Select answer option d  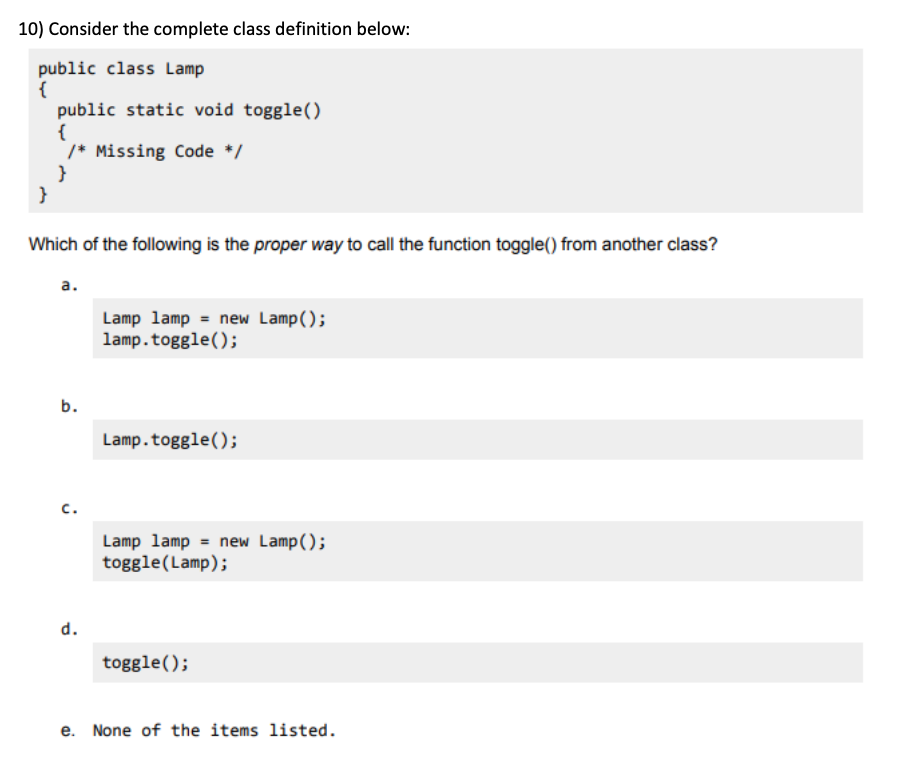click(67, 629)
